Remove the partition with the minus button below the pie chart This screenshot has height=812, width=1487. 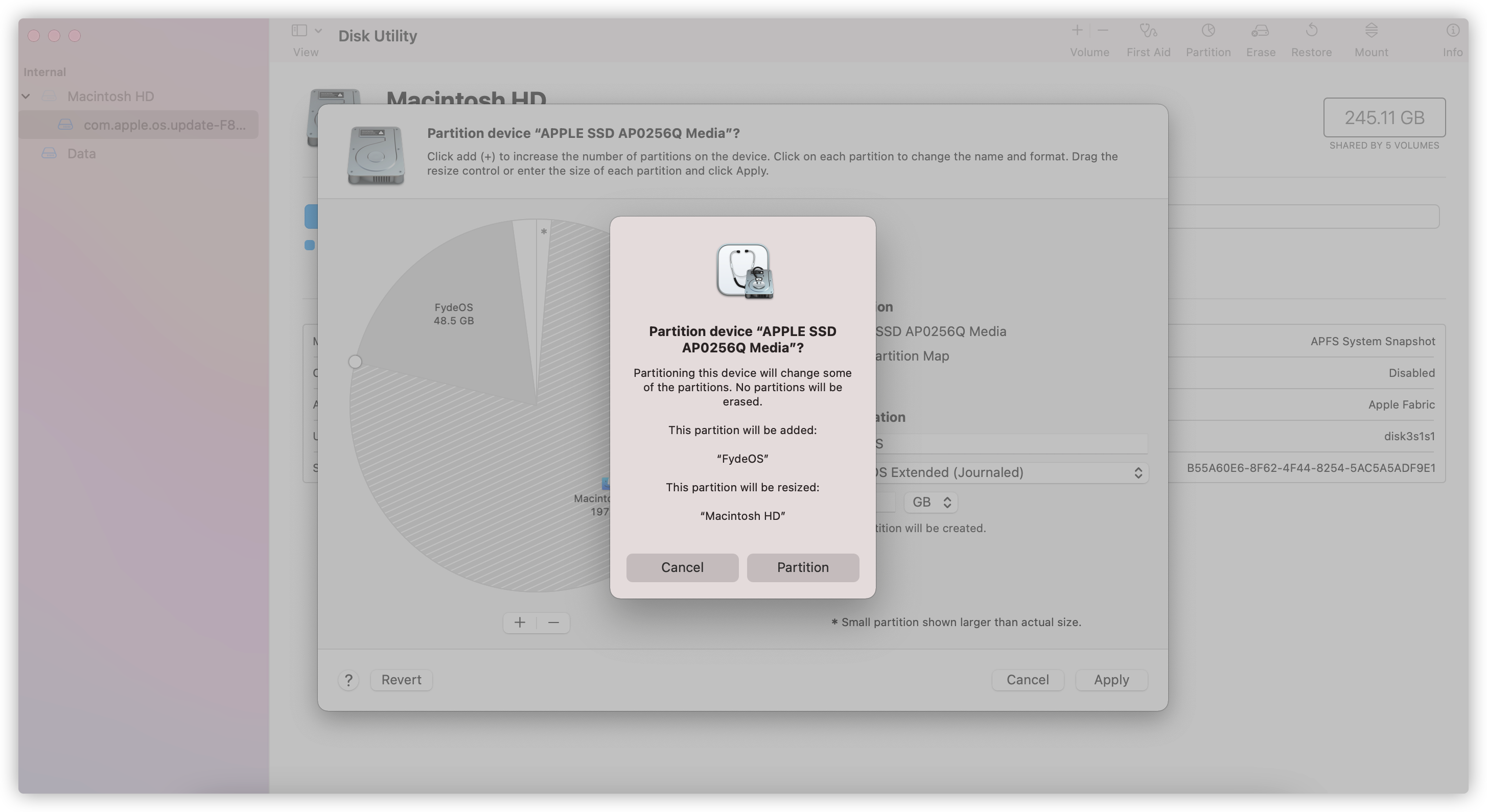click(x=553, y=622)
